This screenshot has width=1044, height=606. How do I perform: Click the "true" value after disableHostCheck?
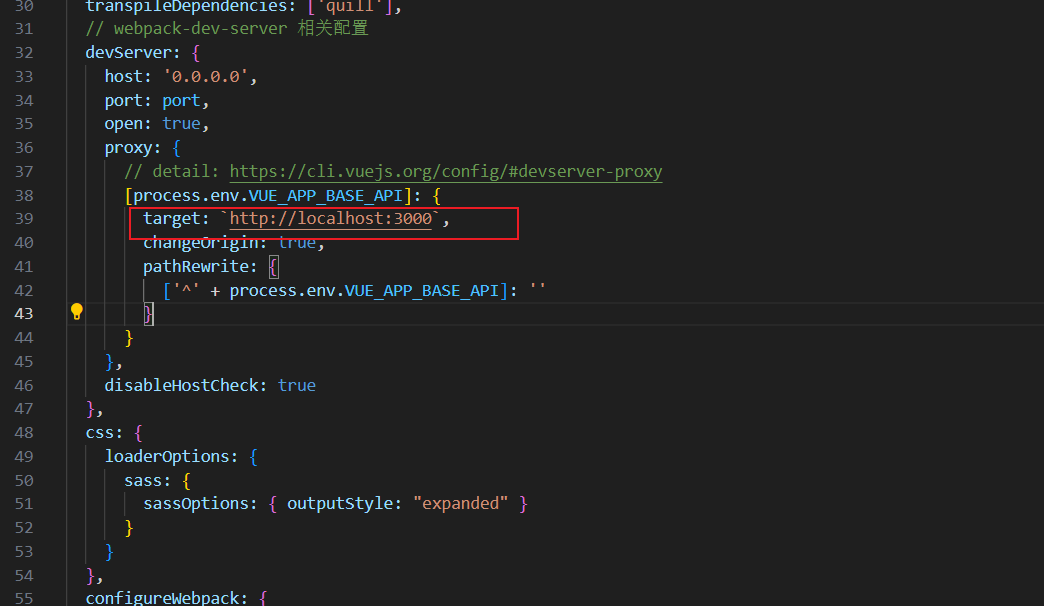(297, 386)
